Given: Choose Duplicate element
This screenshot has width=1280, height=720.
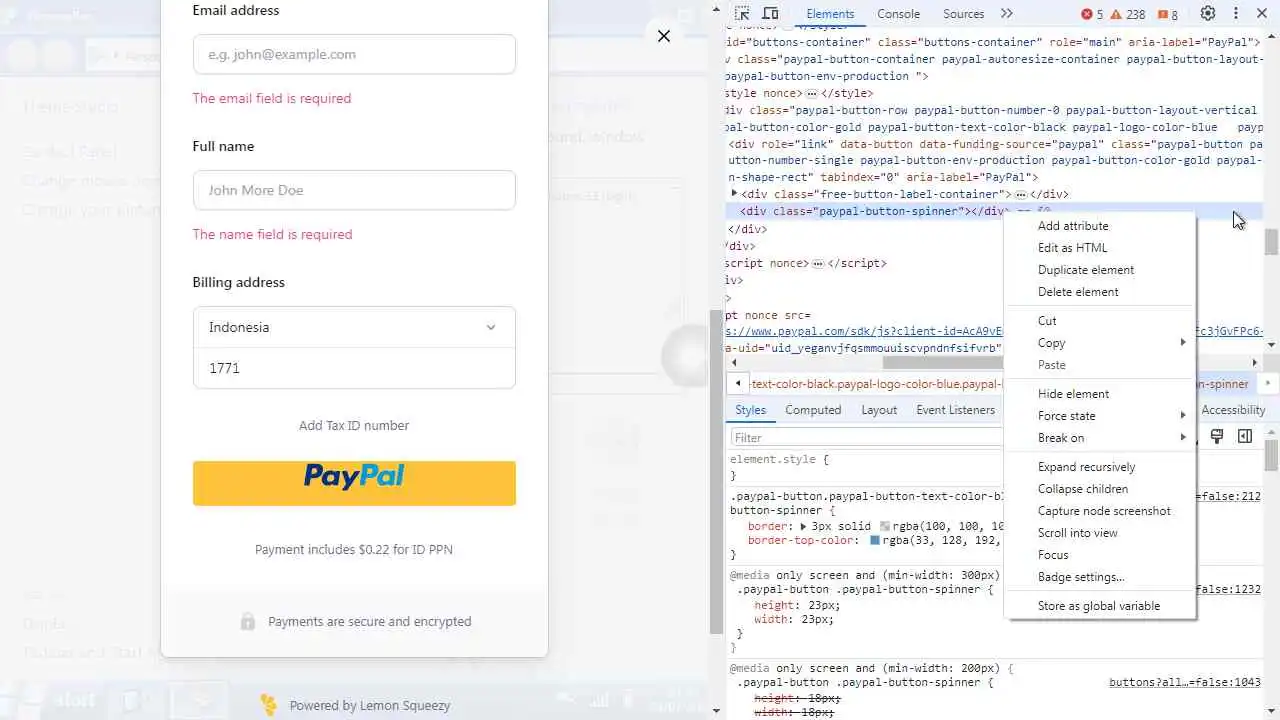Looking at the screenshot, I should coord(1100,270).
